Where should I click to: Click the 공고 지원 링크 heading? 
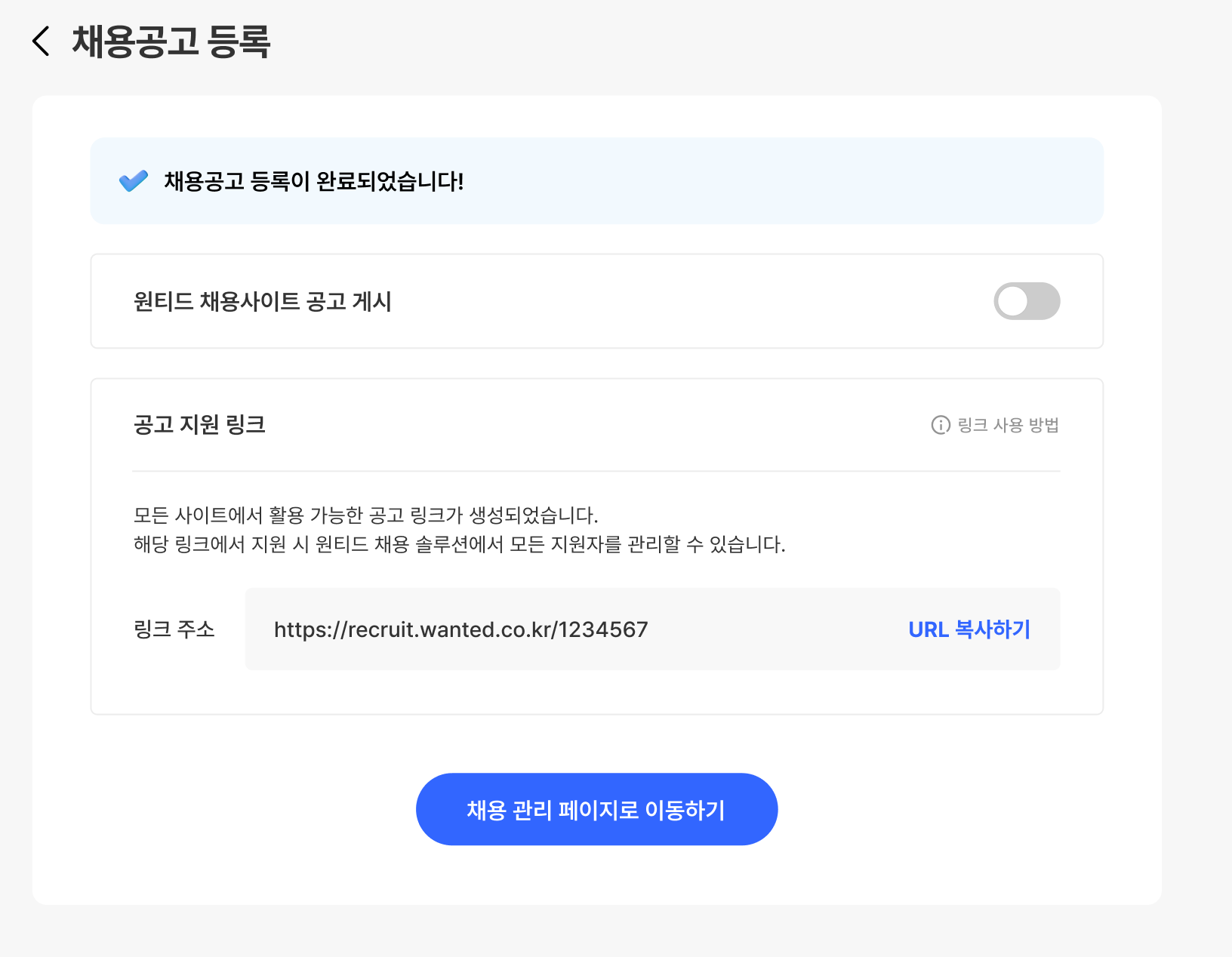(x=199, y=424)
